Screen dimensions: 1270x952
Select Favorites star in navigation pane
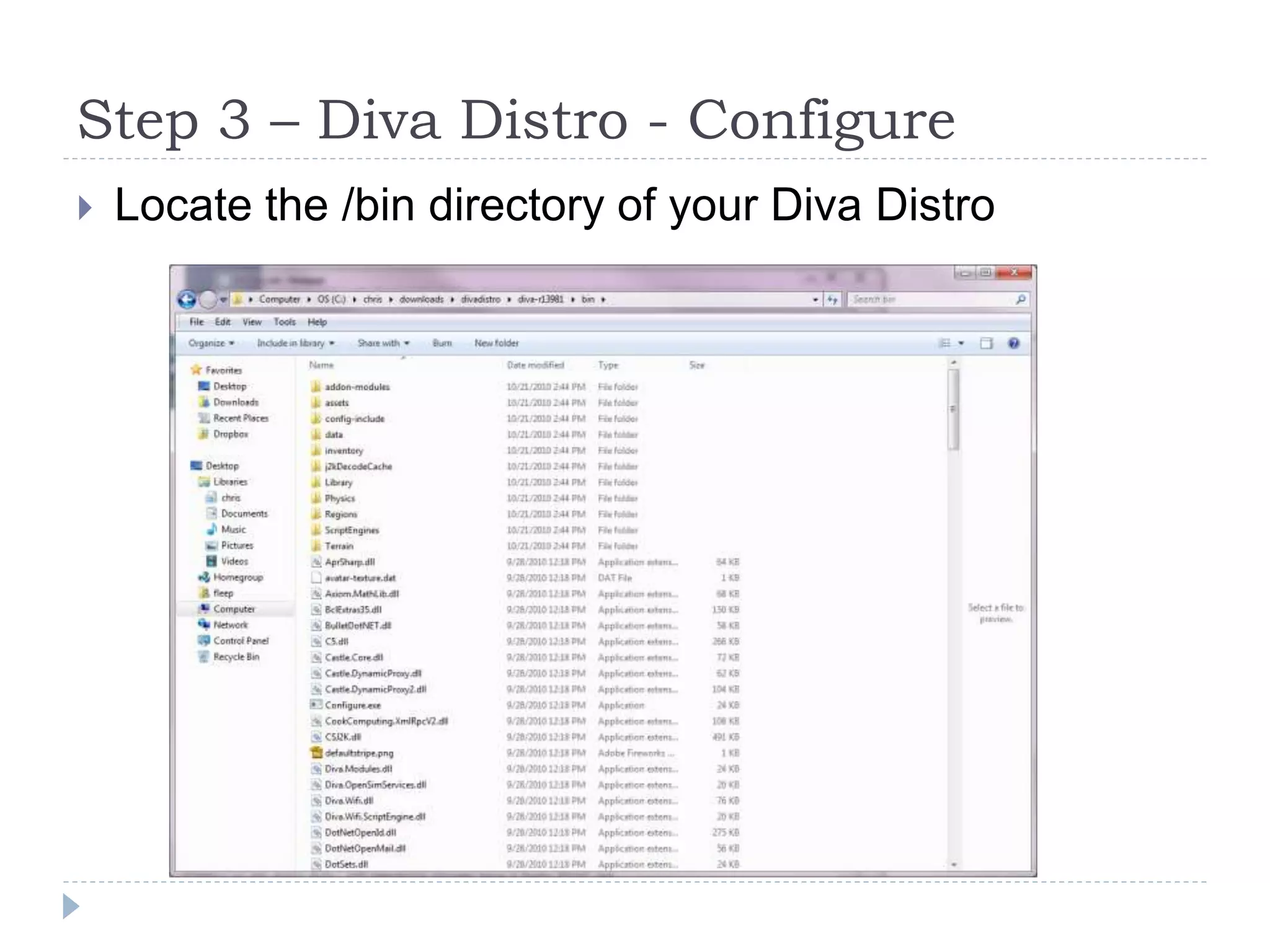click(197, 370)
